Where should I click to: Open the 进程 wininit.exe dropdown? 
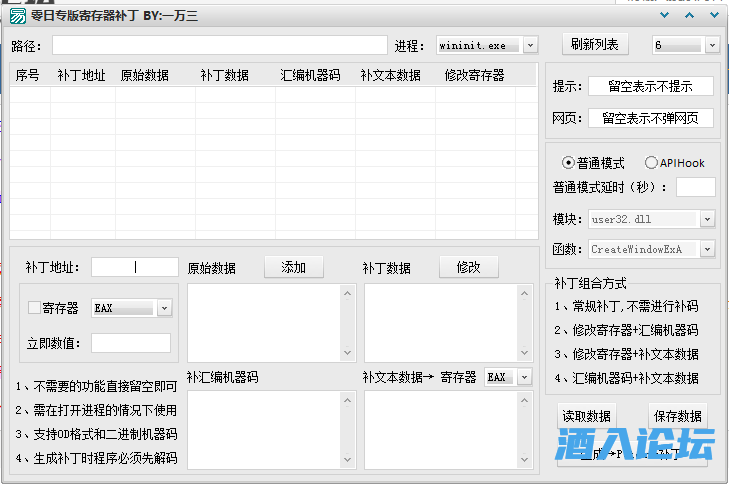530,46
